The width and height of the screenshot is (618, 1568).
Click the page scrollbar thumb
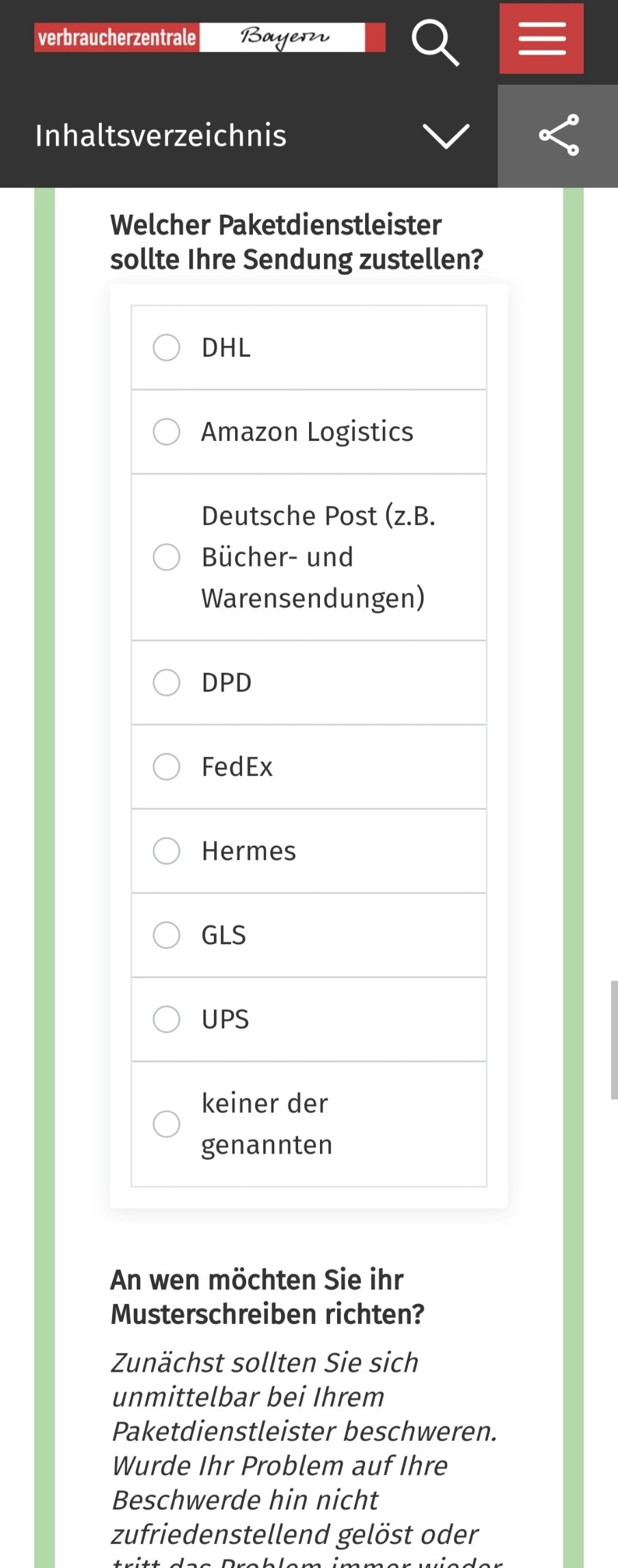tap(614, 1039)
